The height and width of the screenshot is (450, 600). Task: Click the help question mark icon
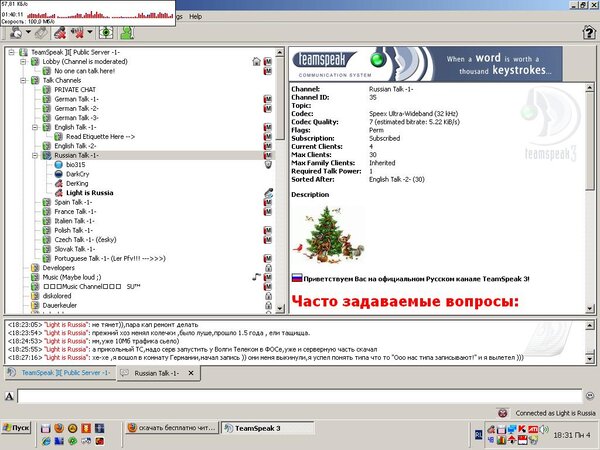coord(588,32)
